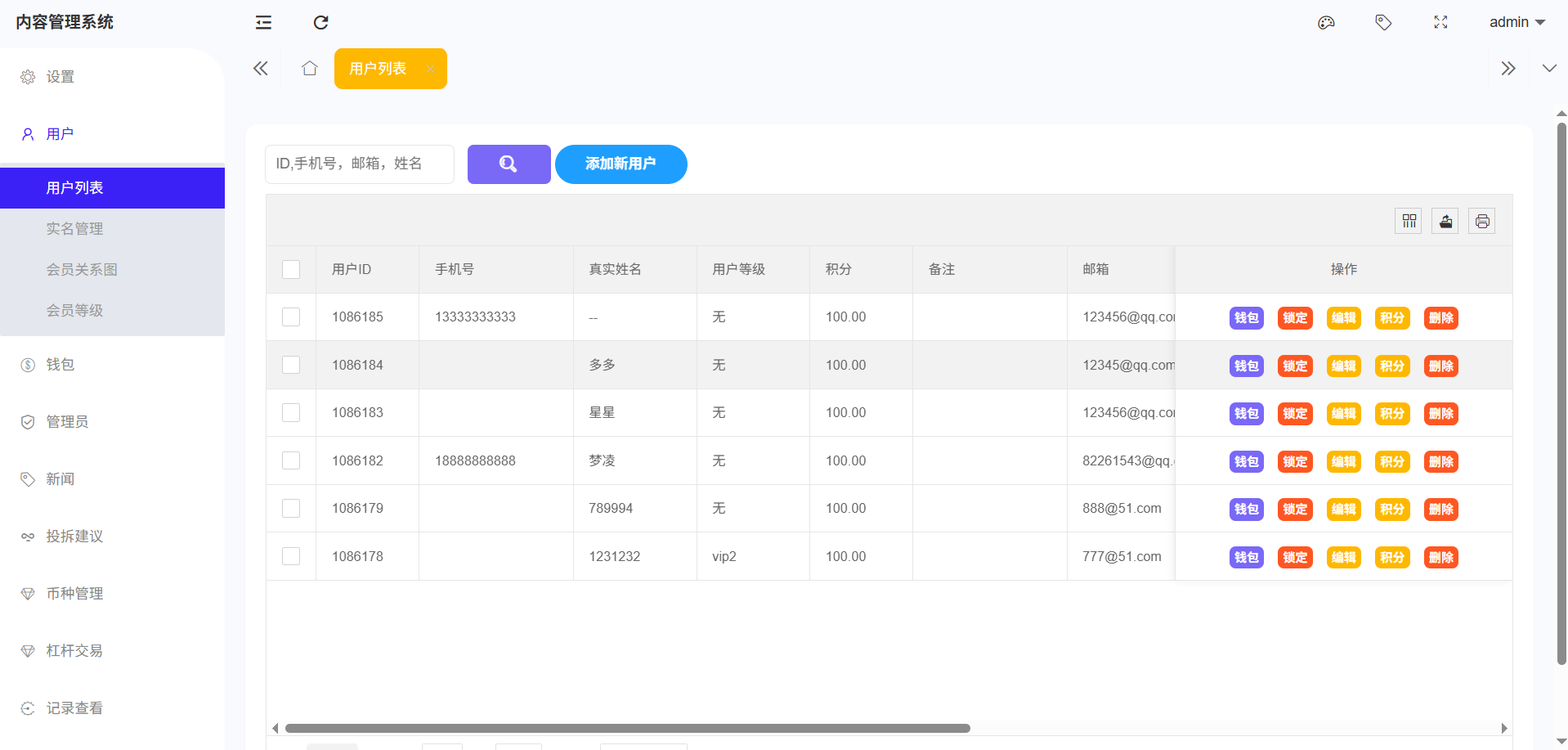Open the theme color palette icon
1568x750 pixels.
pyautogui.click(x=1326, y=22)
